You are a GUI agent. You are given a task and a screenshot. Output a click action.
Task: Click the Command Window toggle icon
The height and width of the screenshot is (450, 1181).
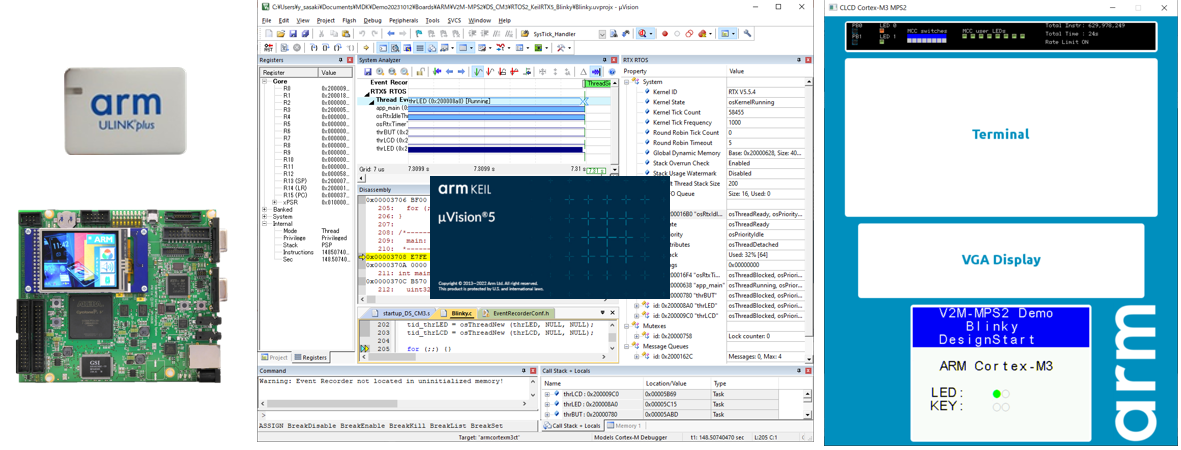pyautogui.click(x=383, y=47)
